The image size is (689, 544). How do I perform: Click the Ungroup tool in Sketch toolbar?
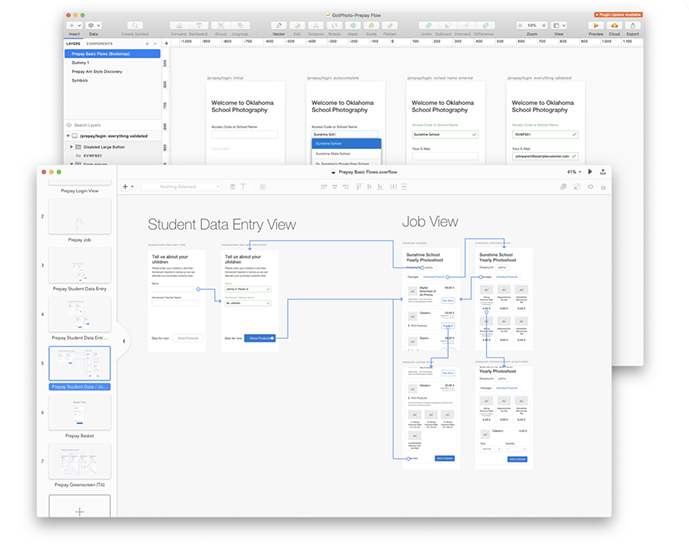240,25
